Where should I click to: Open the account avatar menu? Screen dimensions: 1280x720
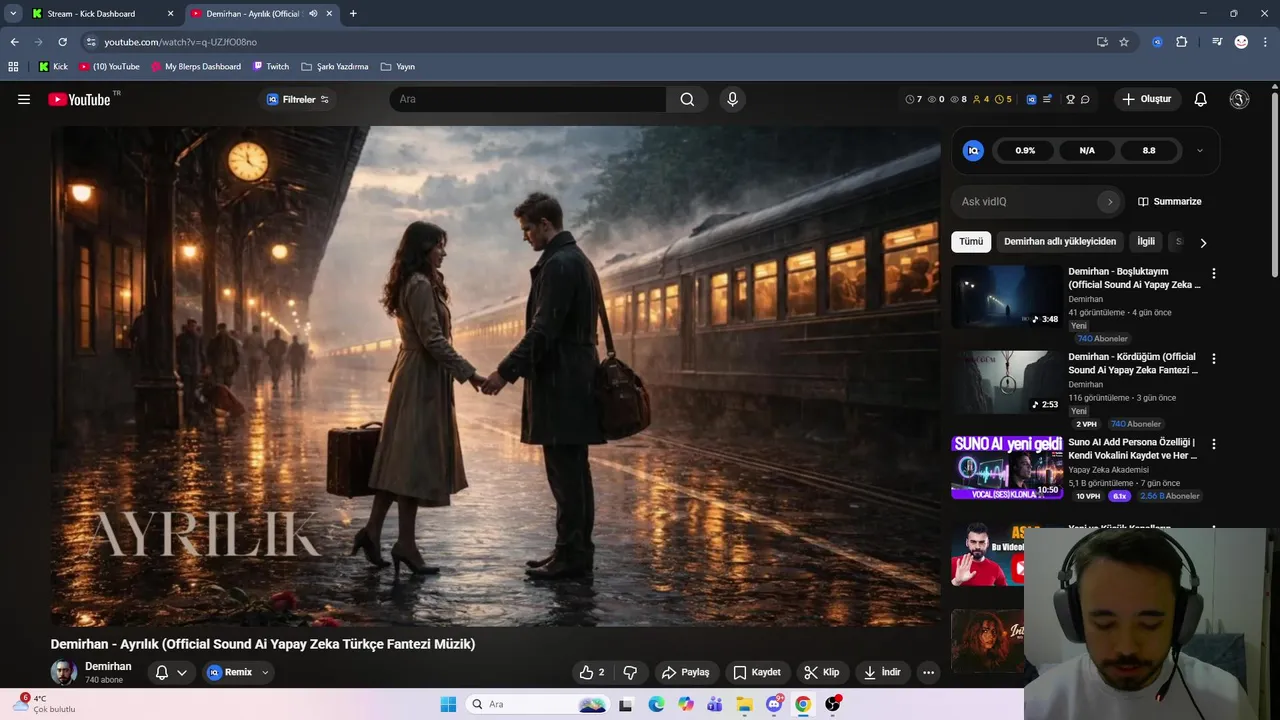pyautogui.click(x=1239, y=99)
